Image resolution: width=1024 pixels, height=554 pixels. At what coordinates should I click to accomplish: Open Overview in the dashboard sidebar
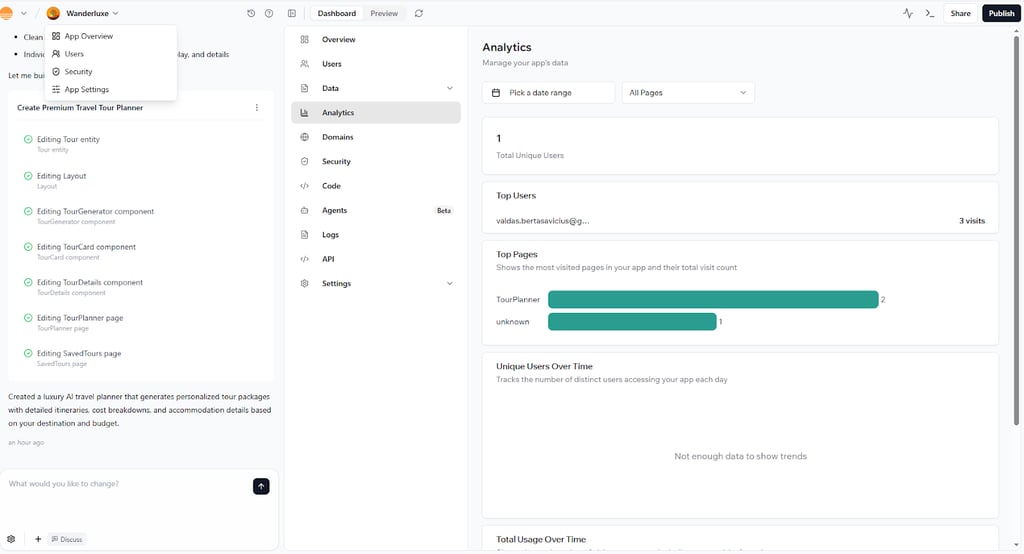(376, 39)
